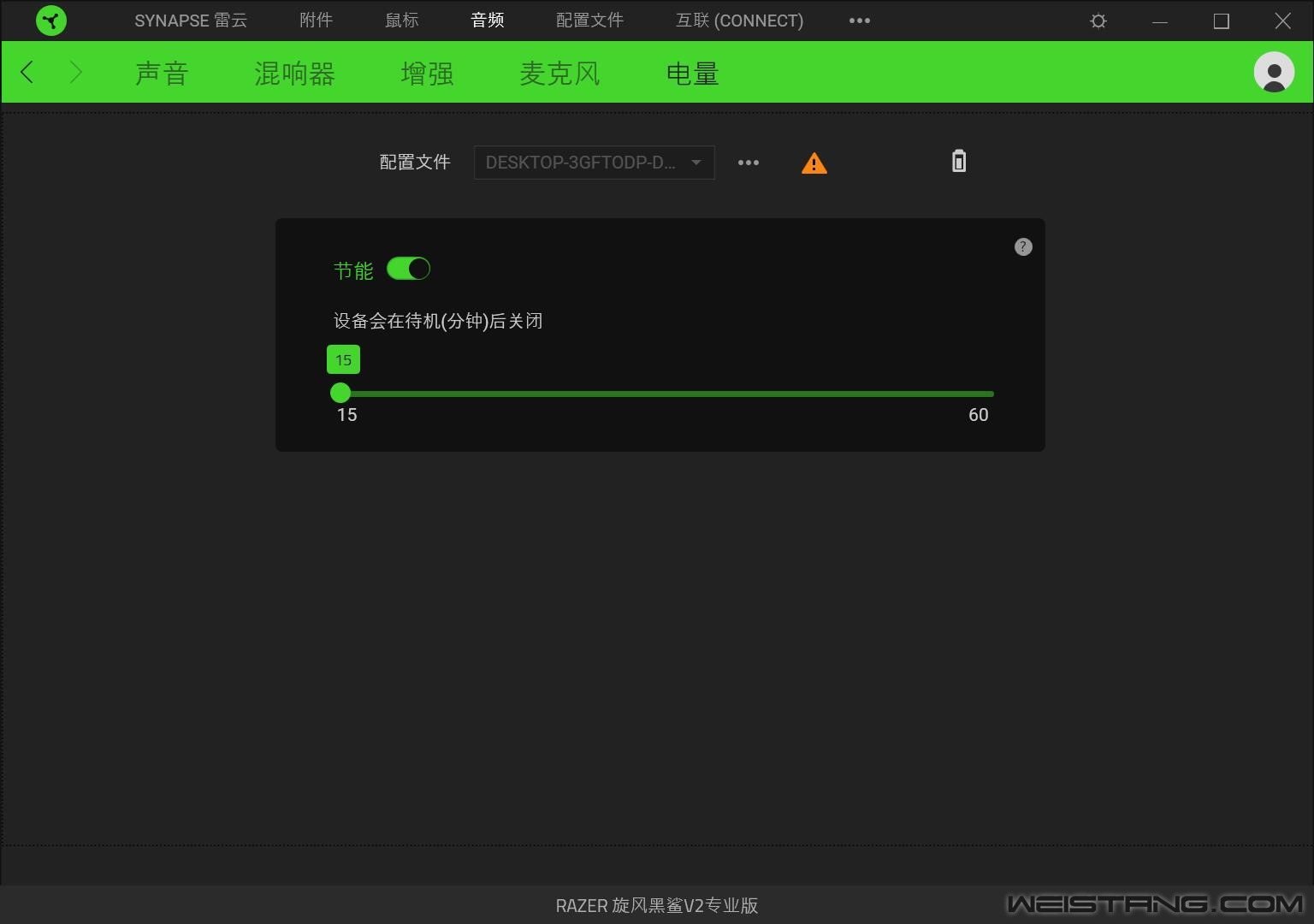
Task: Switch to the 混响器 subtab
Action: pos(294,74)
